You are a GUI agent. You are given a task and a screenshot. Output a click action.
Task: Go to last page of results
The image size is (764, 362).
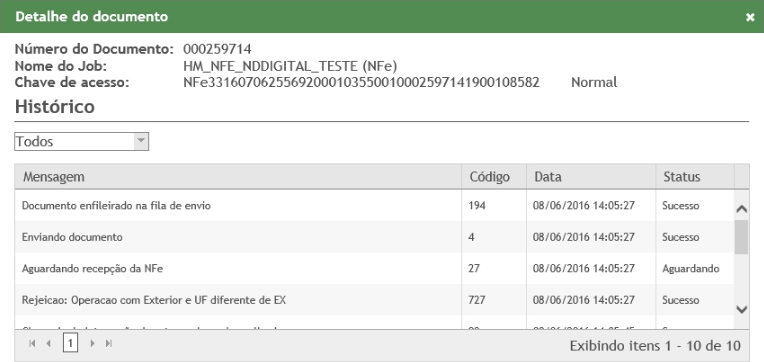tap(109, 343)
